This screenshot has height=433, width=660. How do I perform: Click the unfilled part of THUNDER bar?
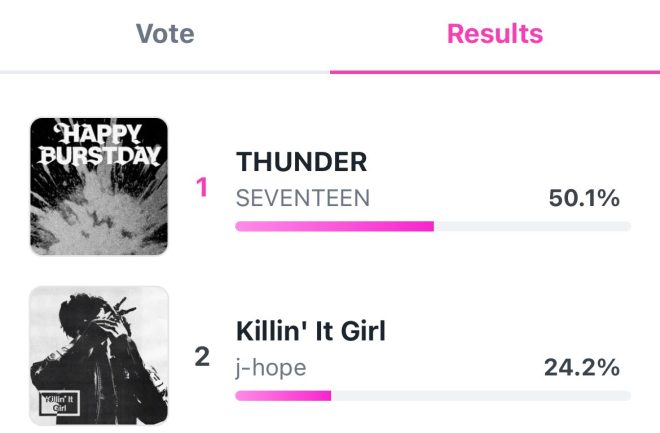[x=532, y=226]
